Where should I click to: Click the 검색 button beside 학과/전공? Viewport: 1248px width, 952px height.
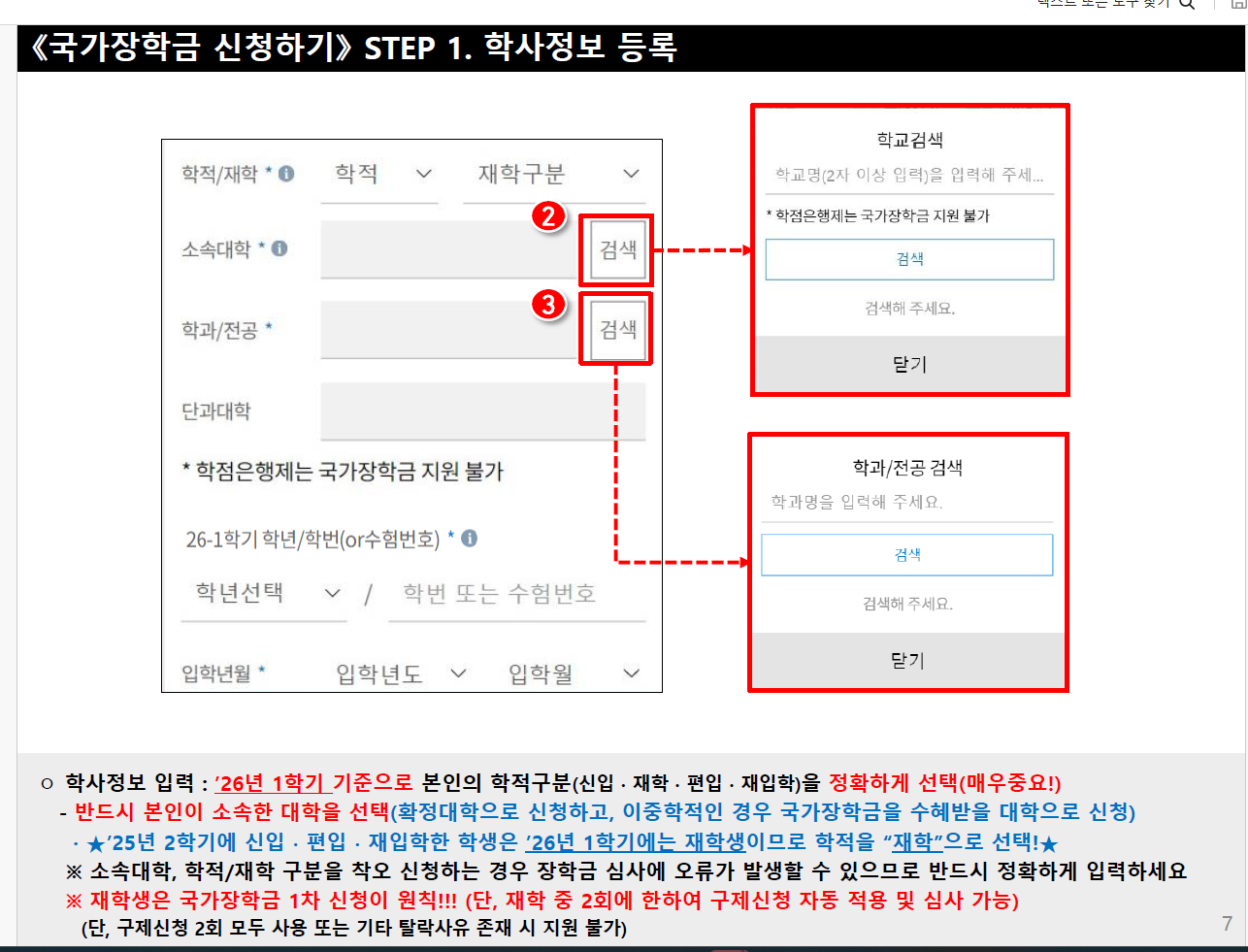616,328
